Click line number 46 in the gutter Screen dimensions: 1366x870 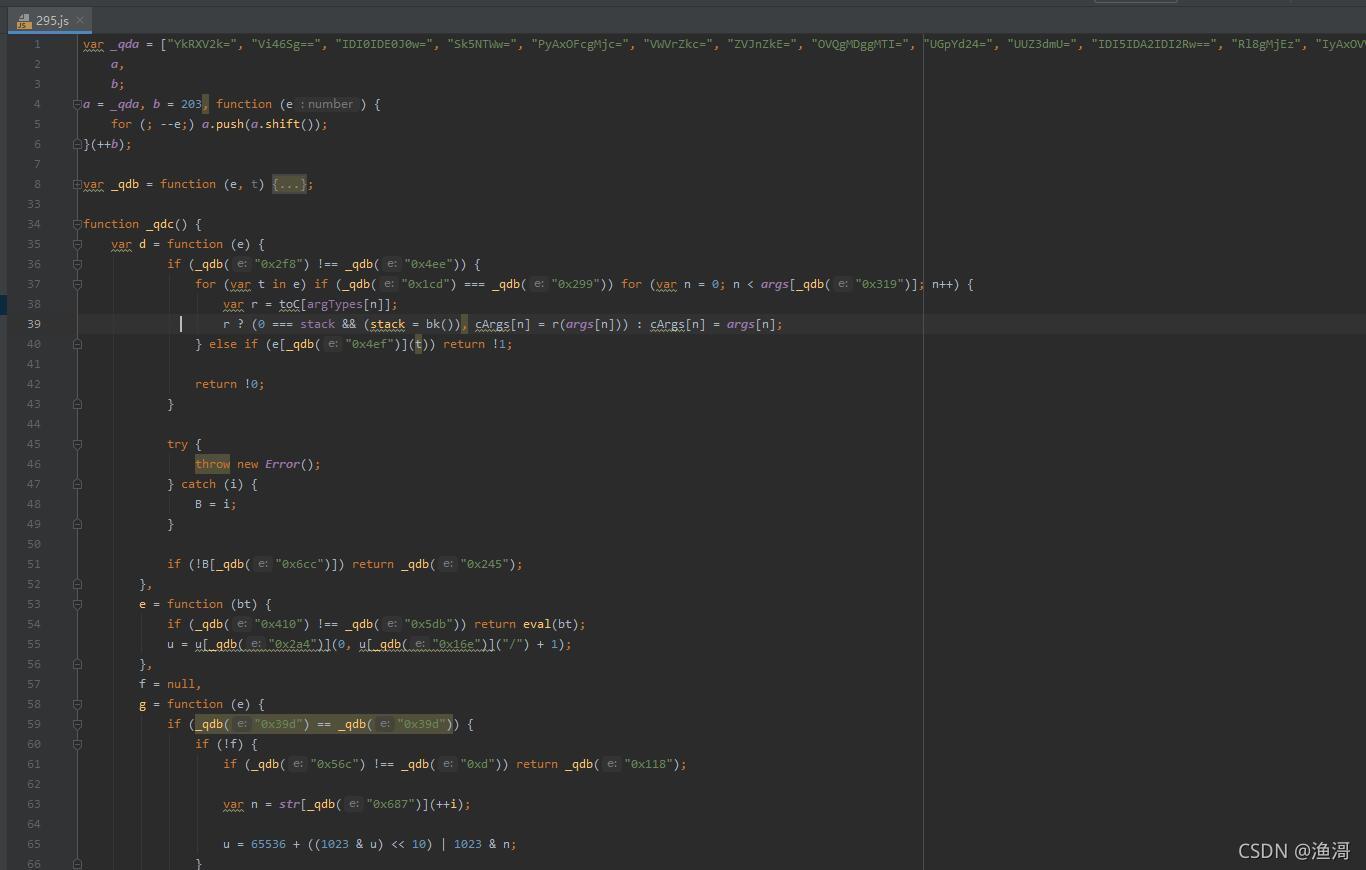(34, 464)
